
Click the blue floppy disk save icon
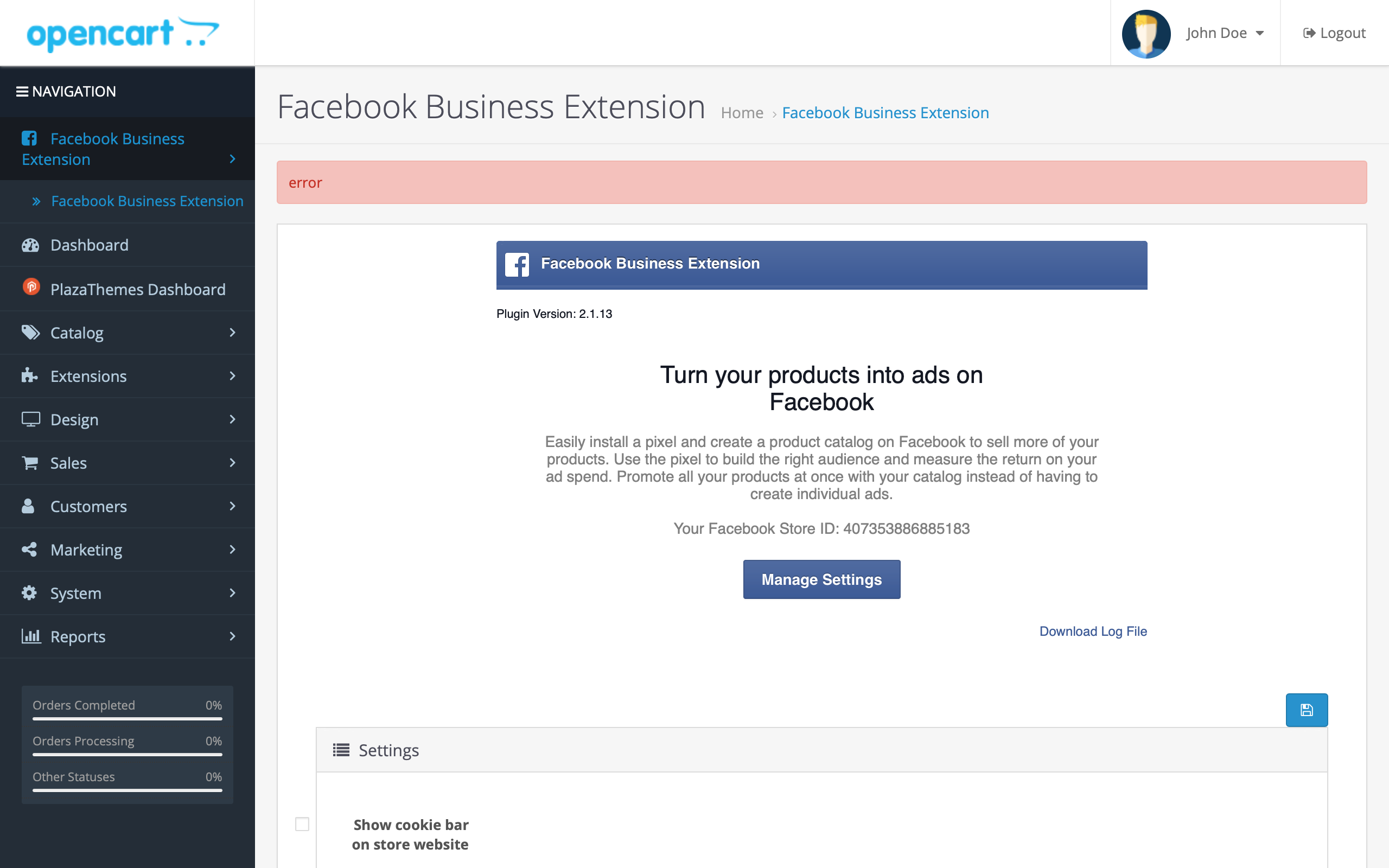click(1307, 710)
